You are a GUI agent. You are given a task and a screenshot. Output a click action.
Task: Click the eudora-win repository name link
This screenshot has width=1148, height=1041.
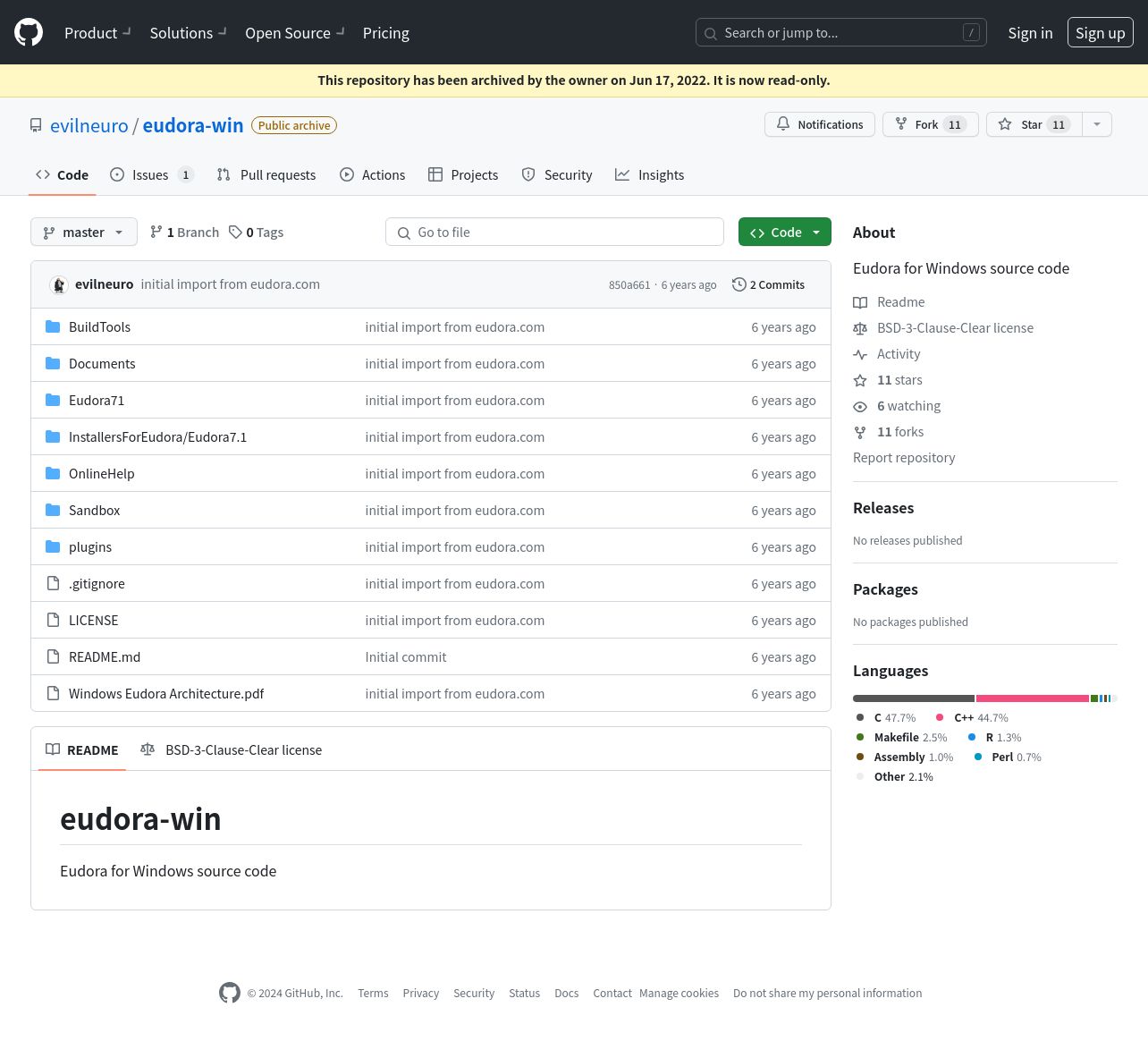pyautogui.click(x=193, y=125)
